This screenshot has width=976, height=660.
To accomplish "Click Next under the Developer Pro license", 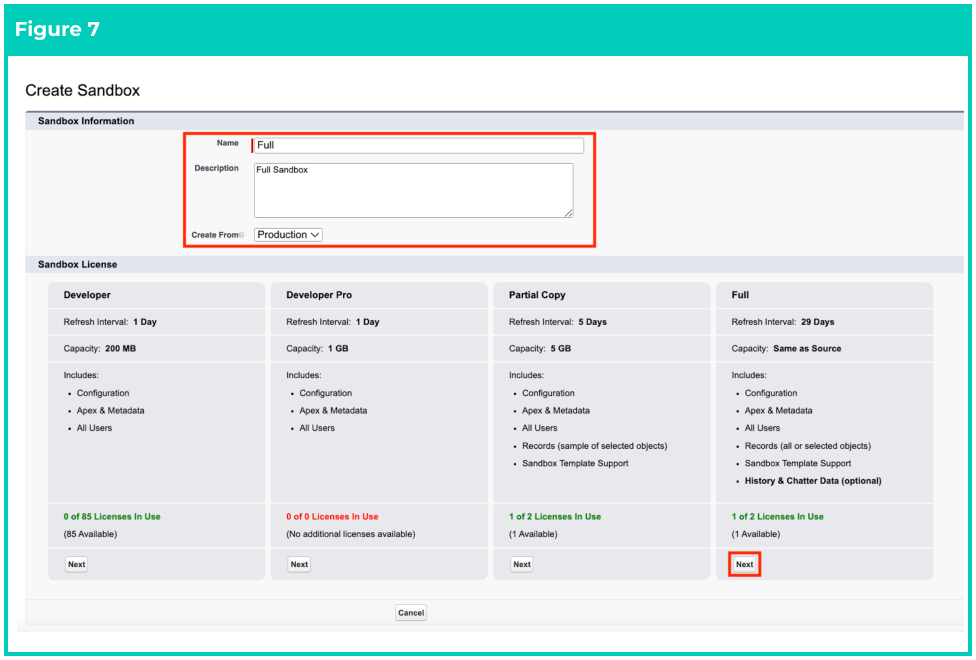I will click(x=299, y=564).
